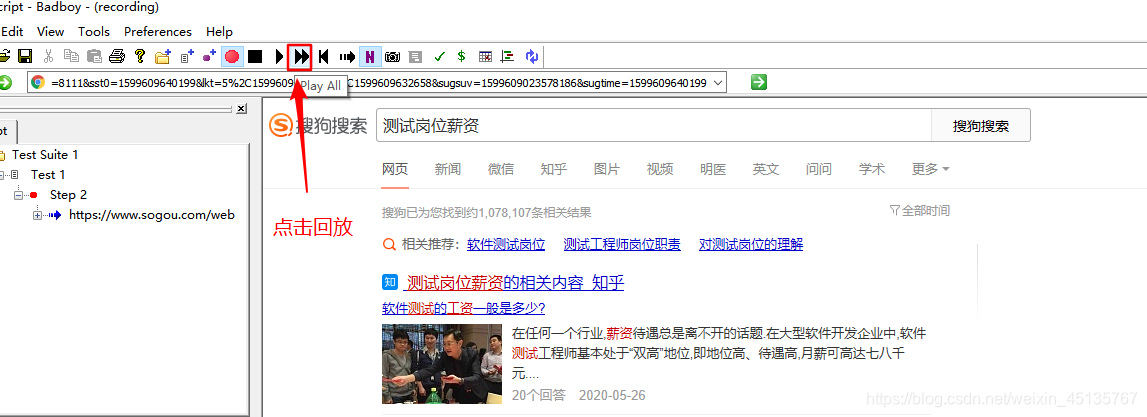This screenshot has height=417, width=1147.
Task: Click the 搜狗搜索 search button
Action: coord(980,126)
